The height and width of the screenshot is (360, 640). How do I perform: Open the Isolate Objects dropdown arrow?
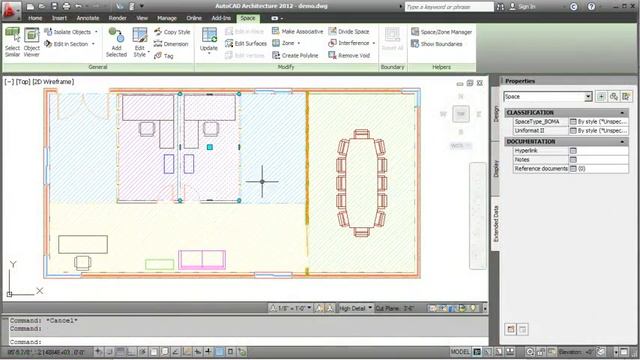pos(96,32)
